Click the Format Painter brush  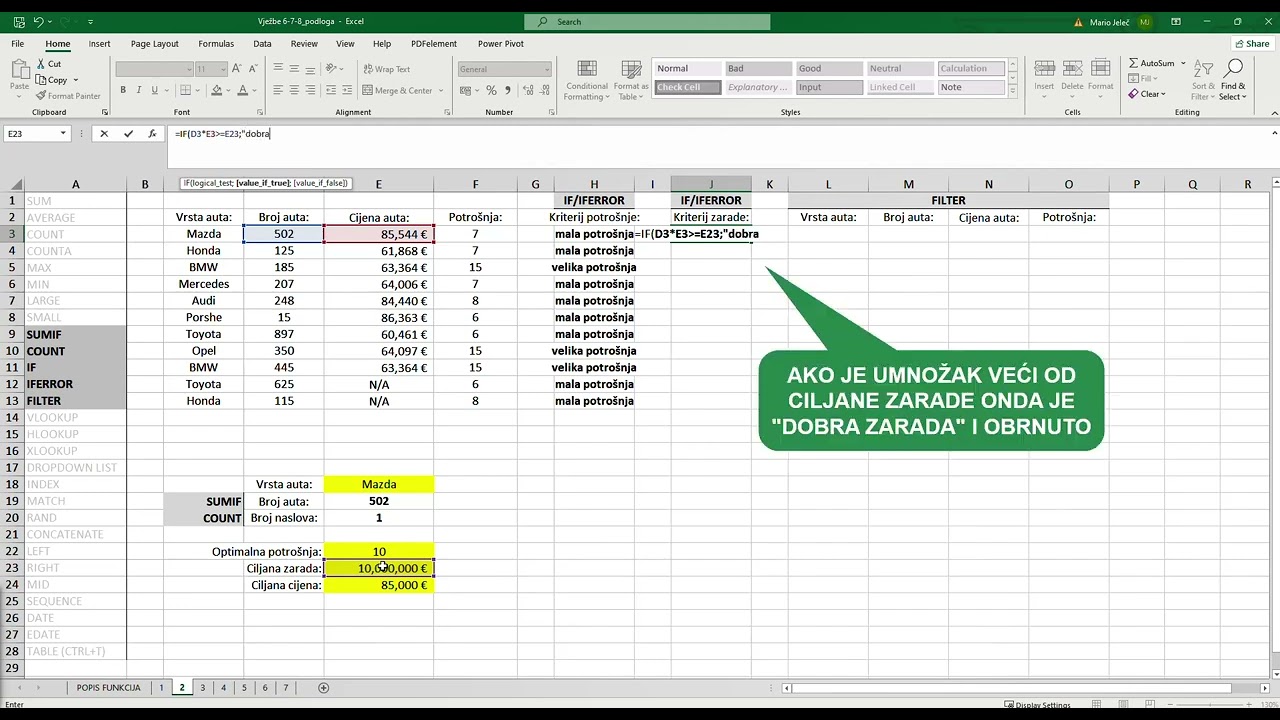point(68,96)
